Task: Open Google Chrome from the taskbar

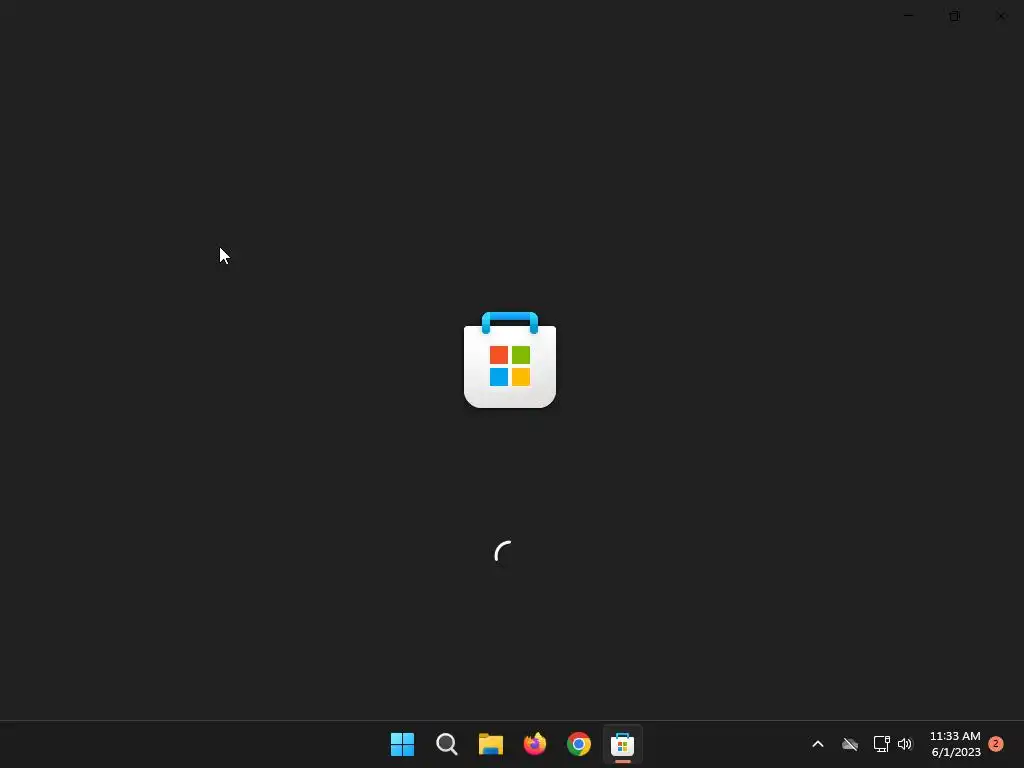Action: click(x=579, y=744)
